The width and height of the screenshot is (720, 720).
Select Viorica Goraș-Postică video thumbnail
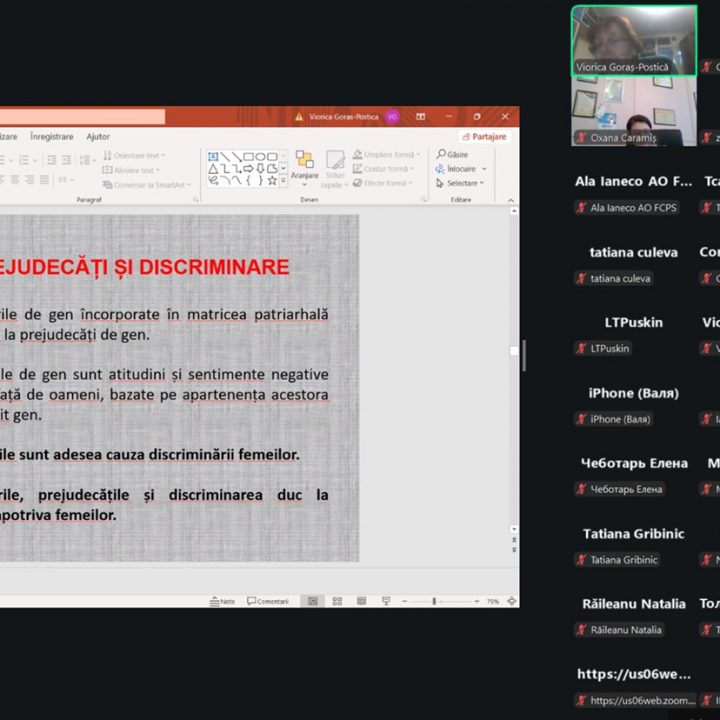pyautogui.click(x=633, y=40)
